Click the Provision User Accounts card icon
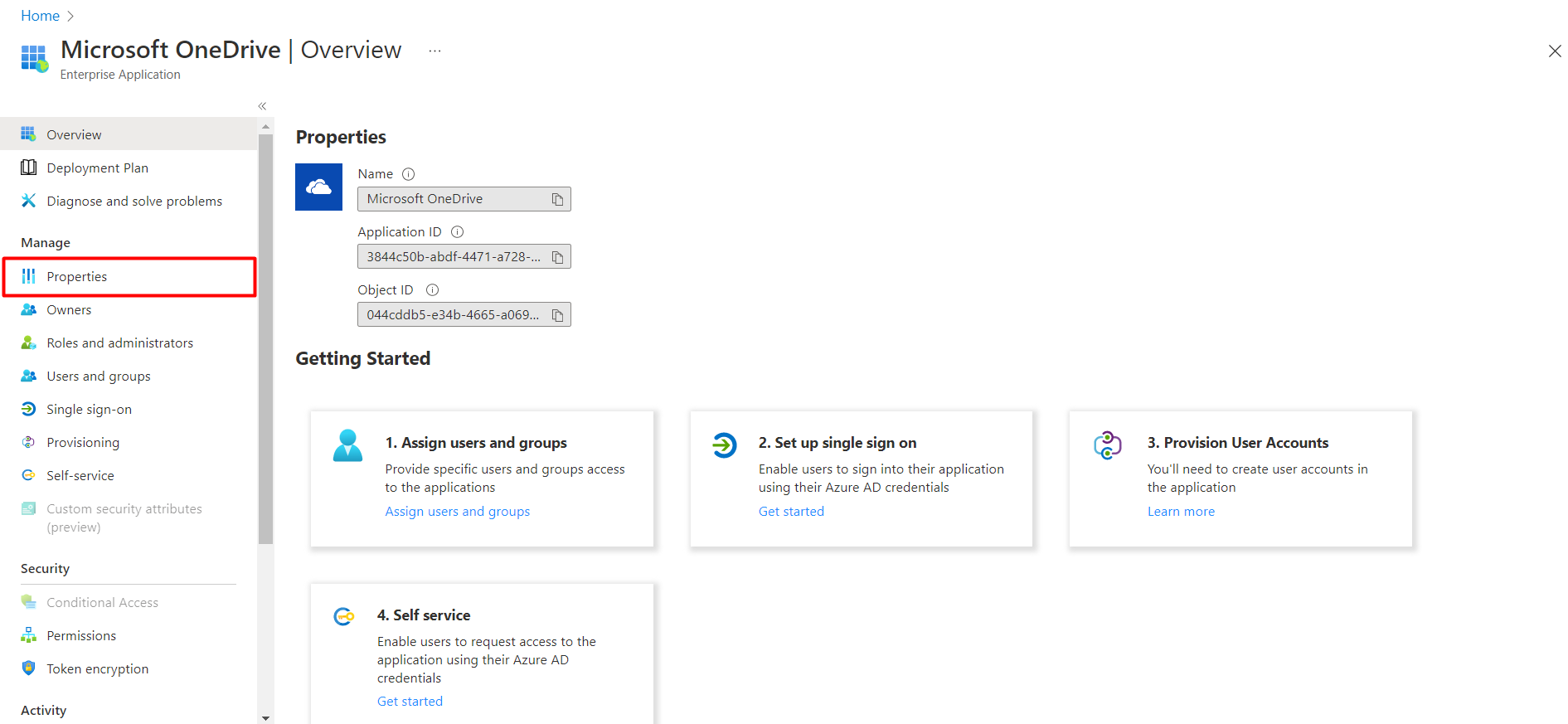 click(1108, 445)
